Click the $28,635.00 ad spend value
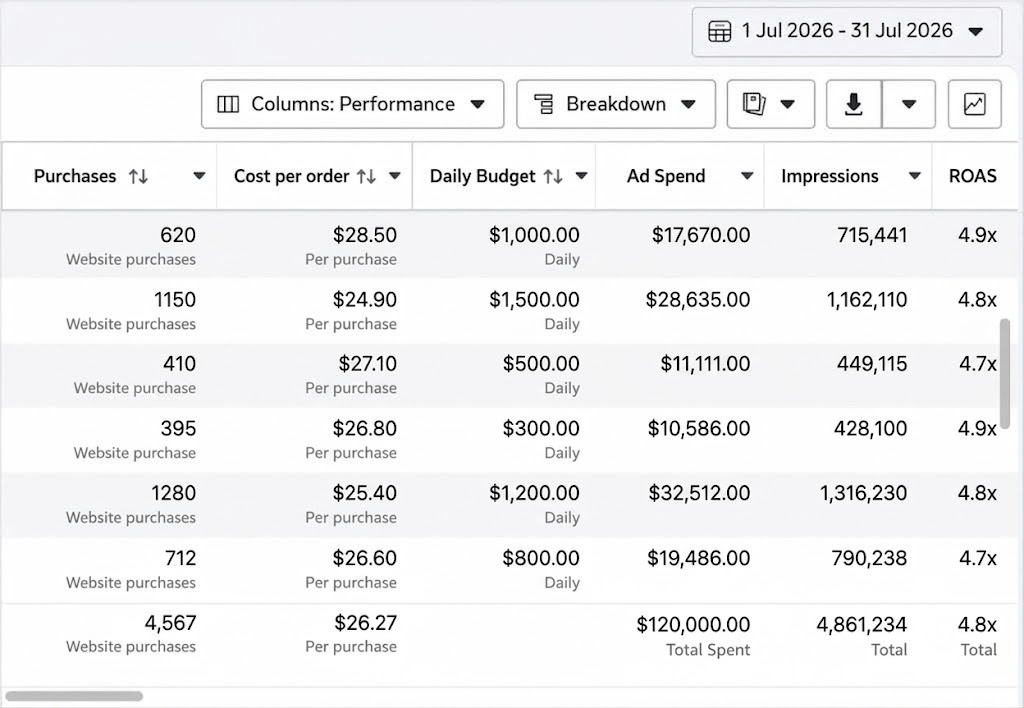The height and width of the screenshot is (708, 1024). point(697,300)
